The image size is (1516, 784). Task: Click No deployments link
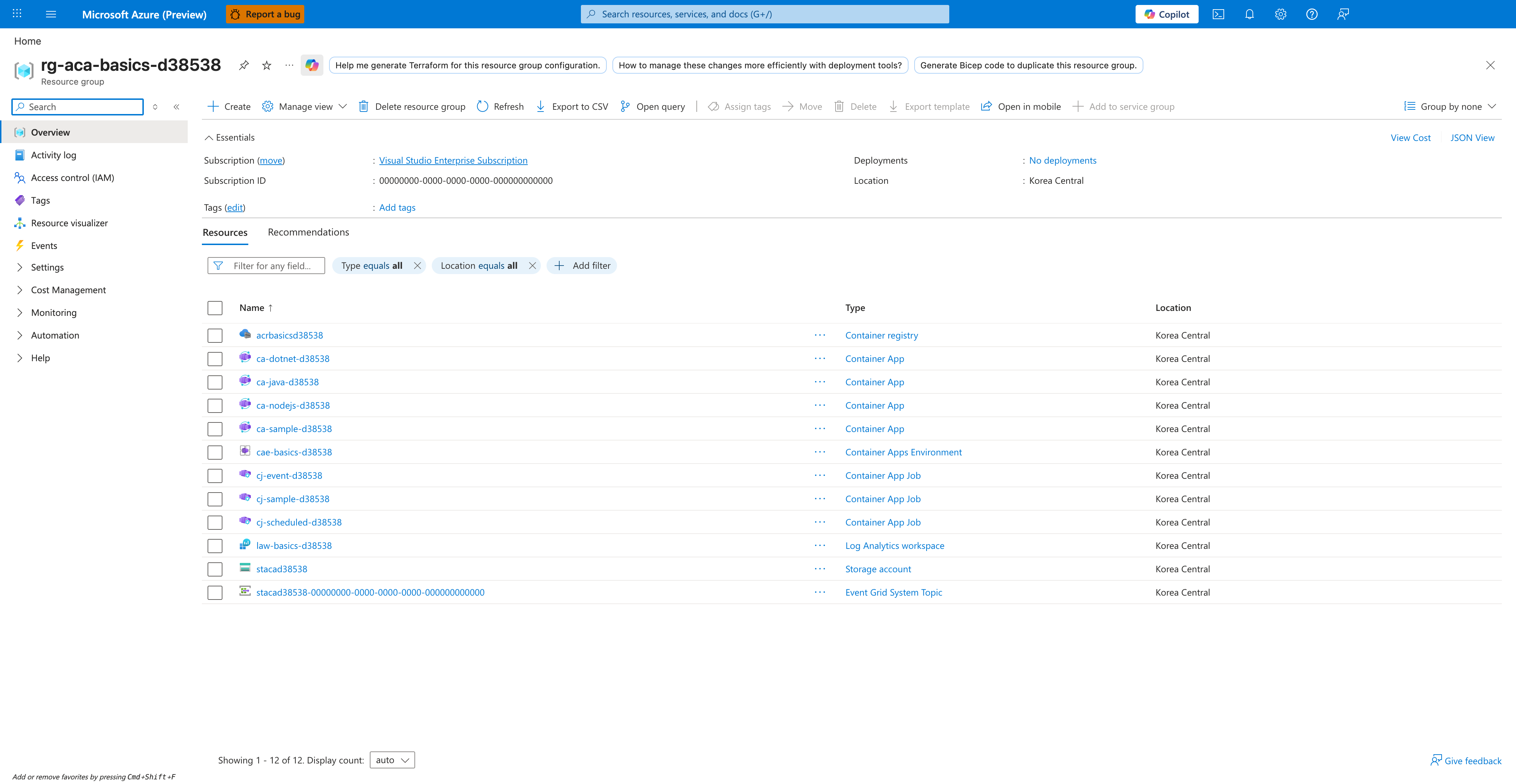[x=1063, y=160]
